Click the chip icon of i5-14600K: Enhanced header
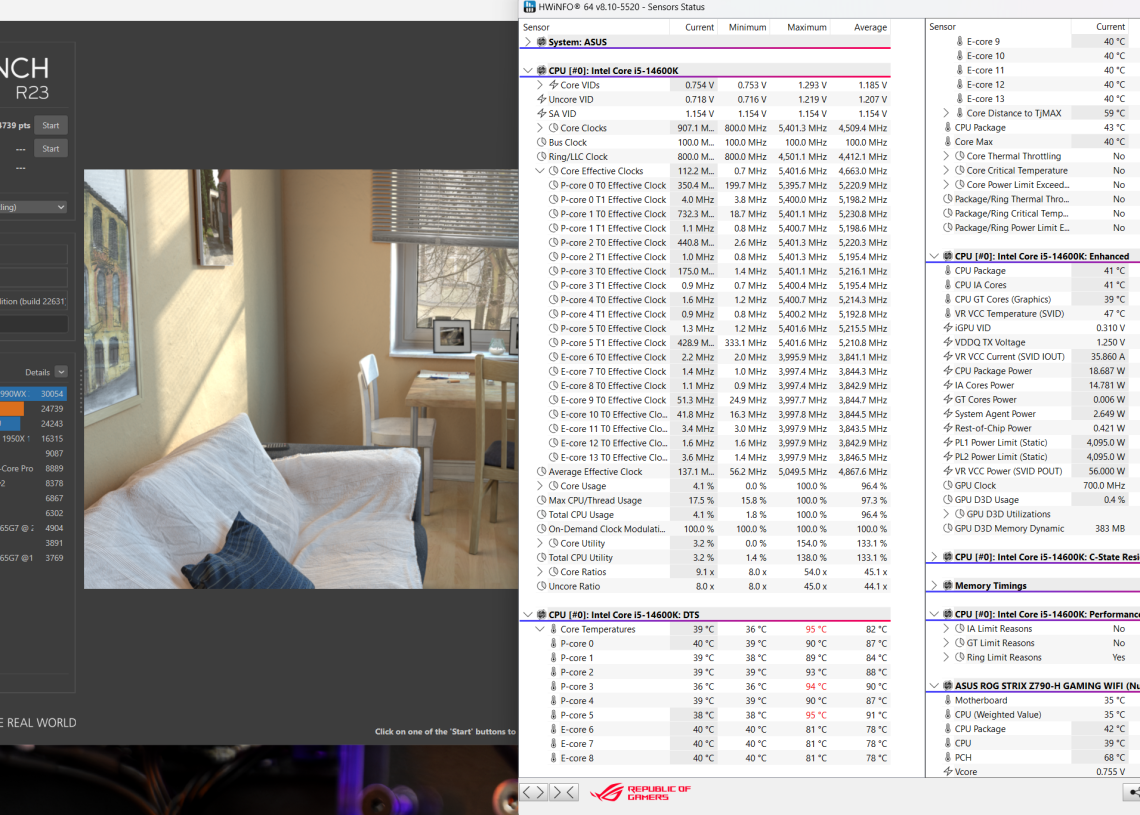This screenshot has height=815, width=1140. (x=948, y=256)
